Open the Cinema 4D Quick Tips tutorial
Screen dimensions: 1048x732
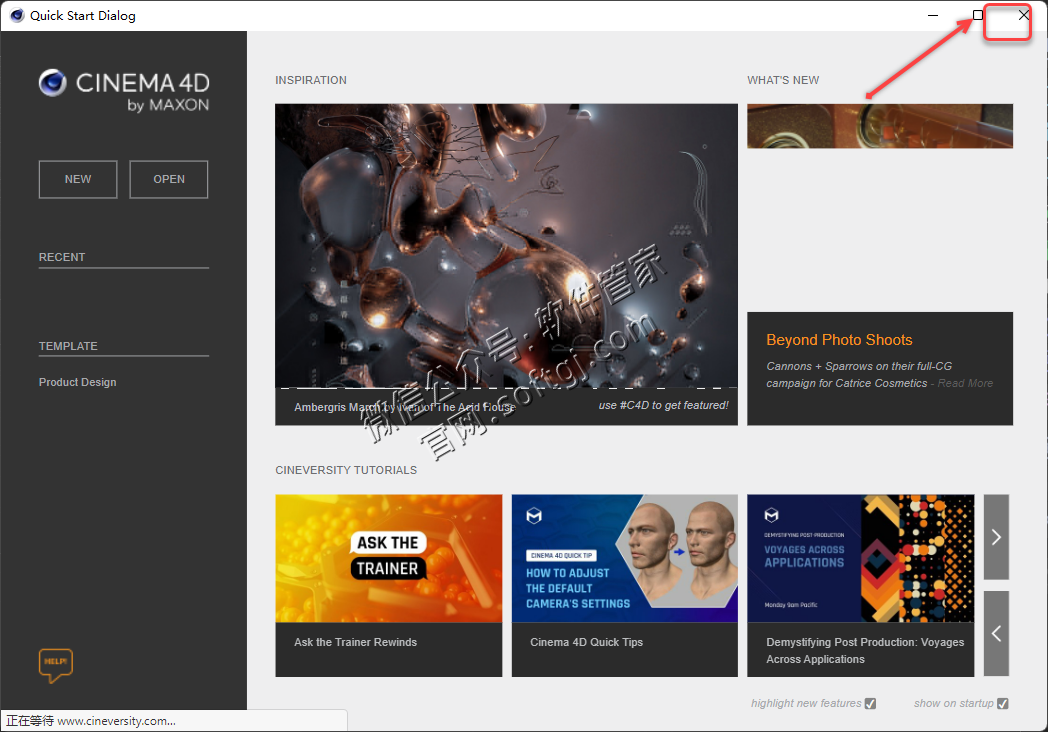pyautogui.click(x=624, y=558)
